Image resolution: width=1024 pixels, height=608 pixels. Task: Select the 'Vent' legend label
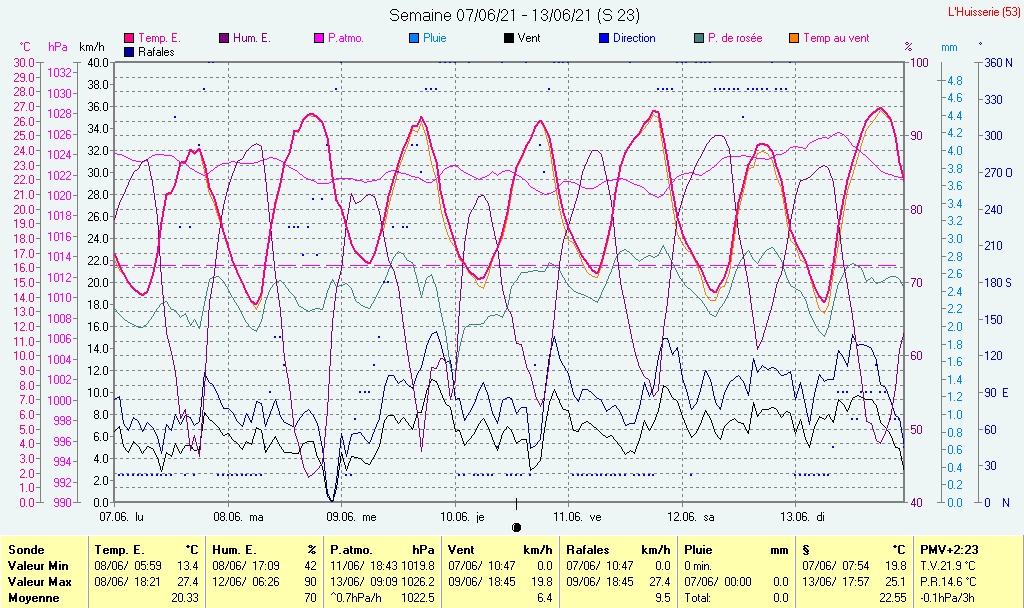click(x=529, y=38)
